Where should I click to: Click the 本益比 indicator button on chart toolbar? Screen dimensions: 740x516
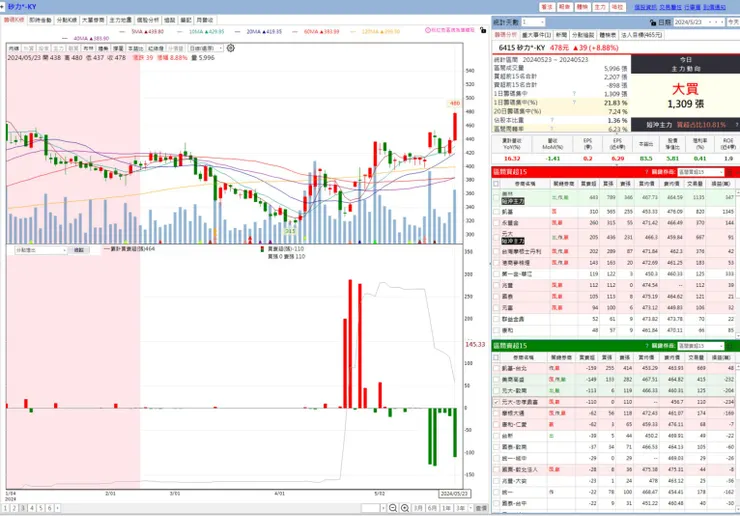(135, 48)
